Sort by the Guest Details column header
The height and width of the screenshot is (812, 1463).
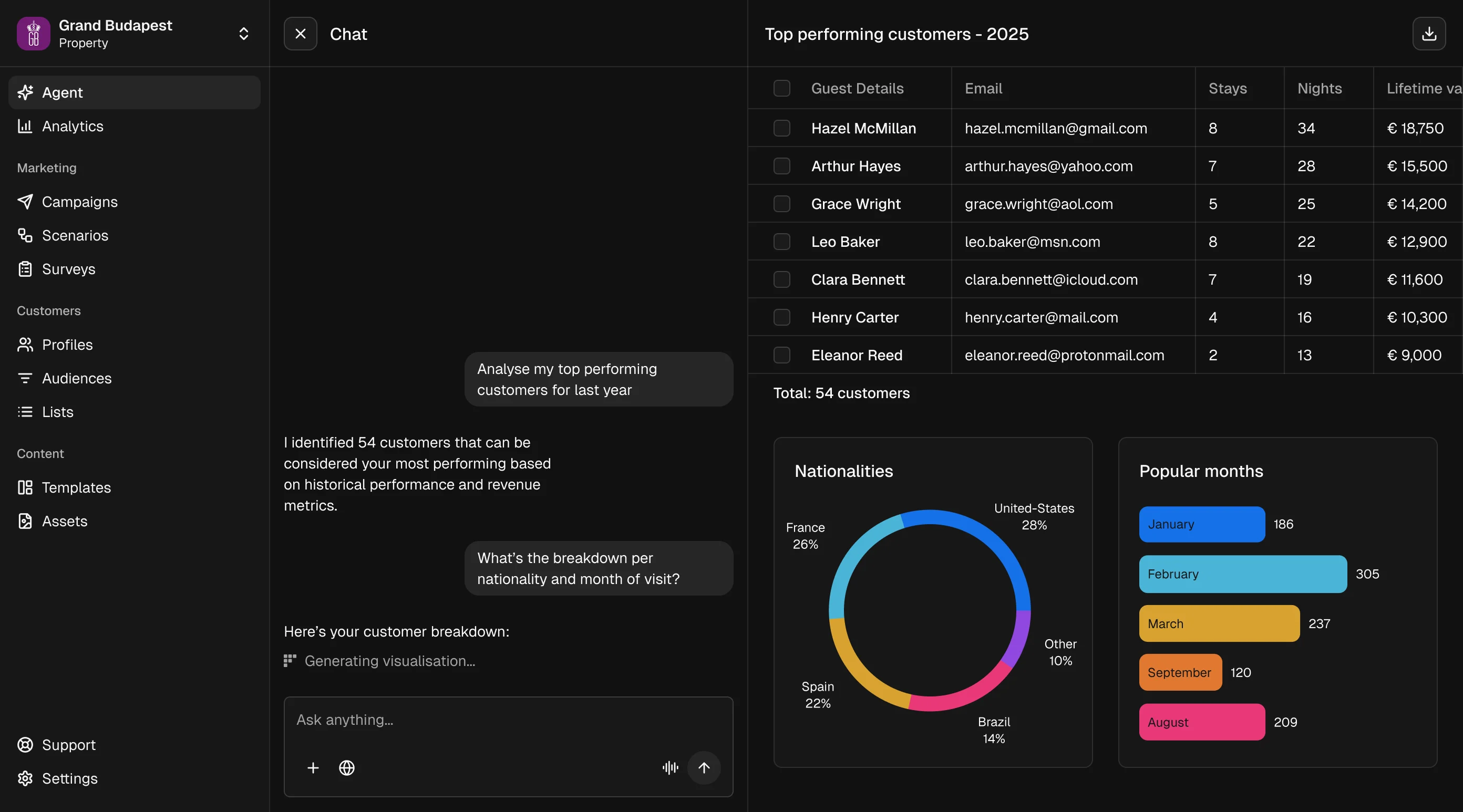tap(857, 88)
